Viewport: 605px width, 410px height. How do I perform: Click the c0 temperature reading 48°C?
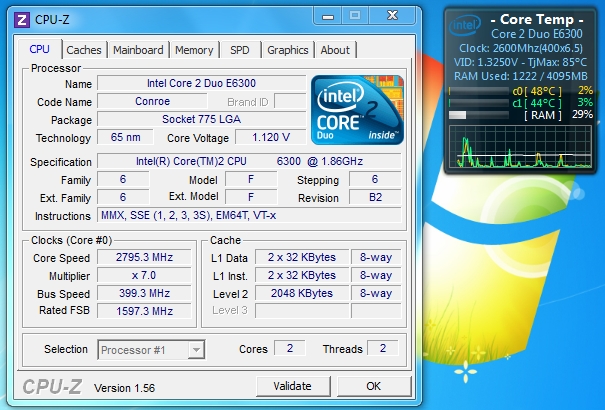tap(543, 91)
